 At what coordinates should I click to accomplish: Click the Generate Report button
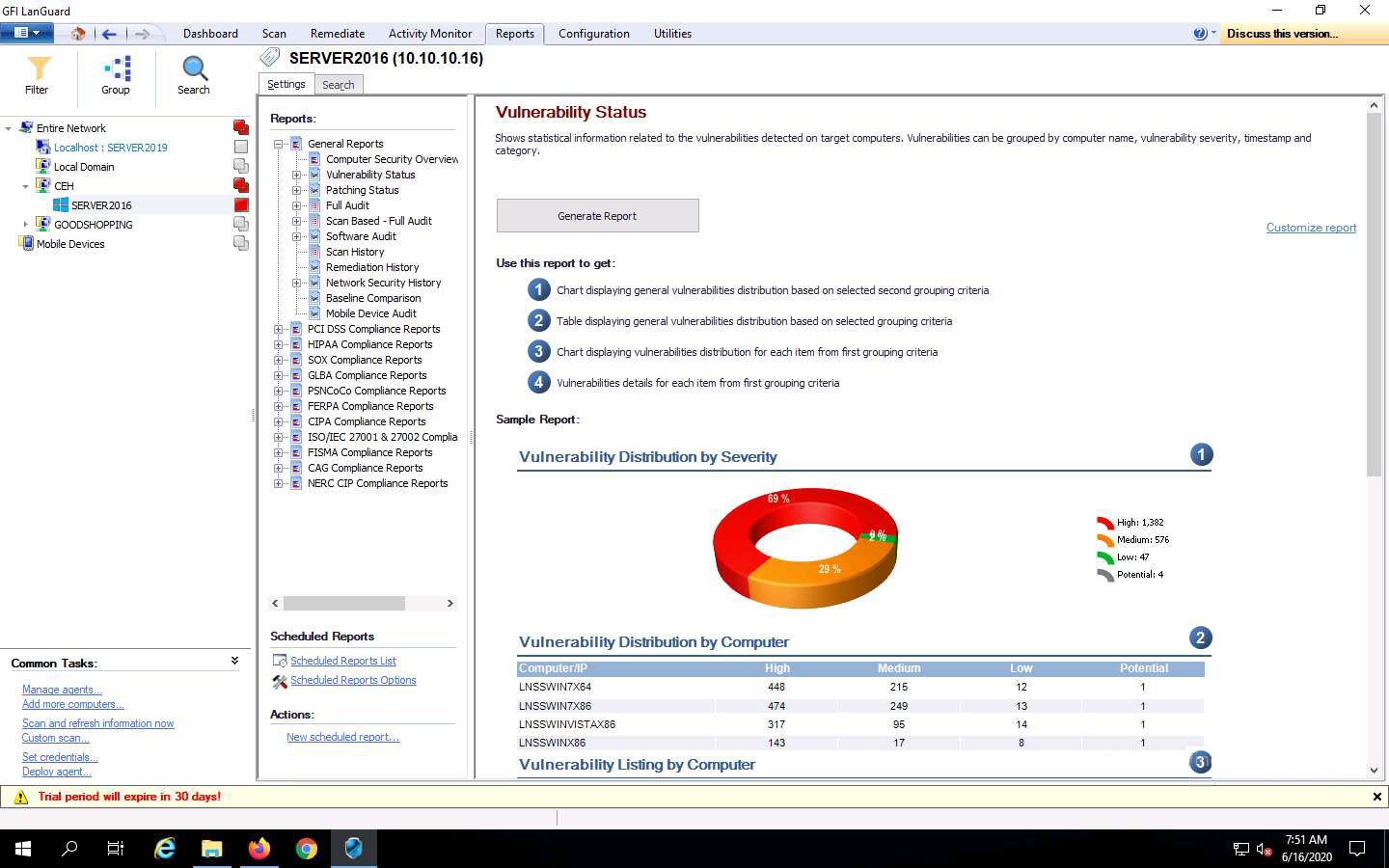pyautogui.click(x=597, y=216)
